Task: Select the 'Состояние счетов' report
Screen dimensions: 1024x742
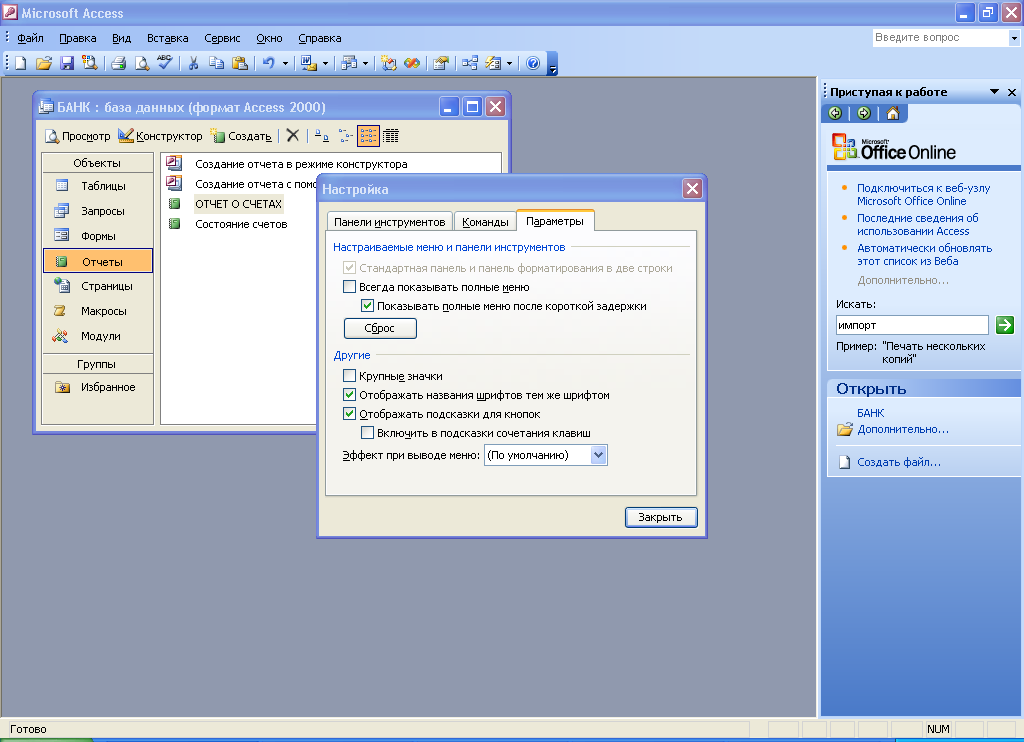Action: (241, 224)
